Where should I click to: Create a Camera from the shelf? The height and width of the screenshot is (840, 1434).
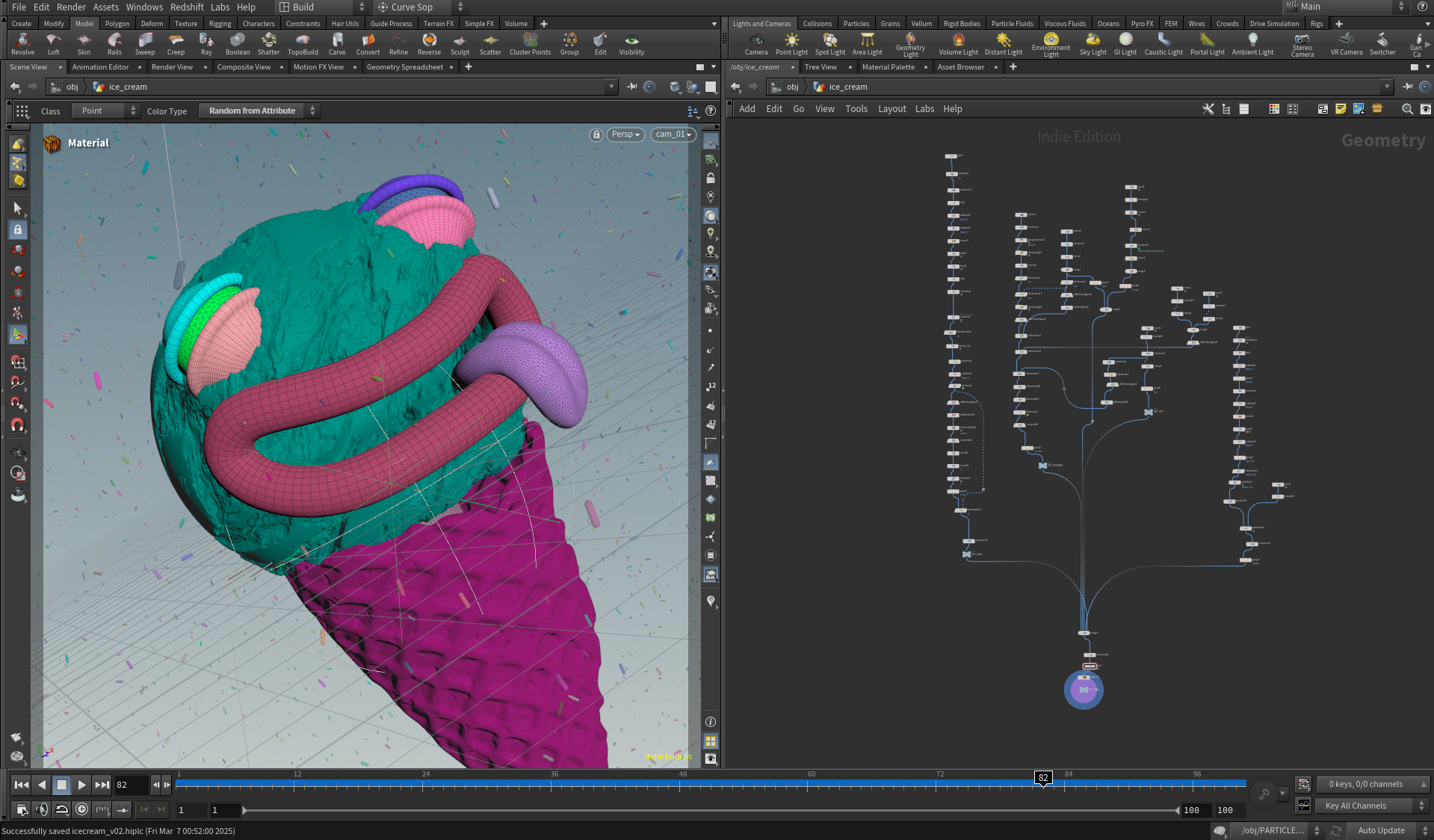click(756, 44)
